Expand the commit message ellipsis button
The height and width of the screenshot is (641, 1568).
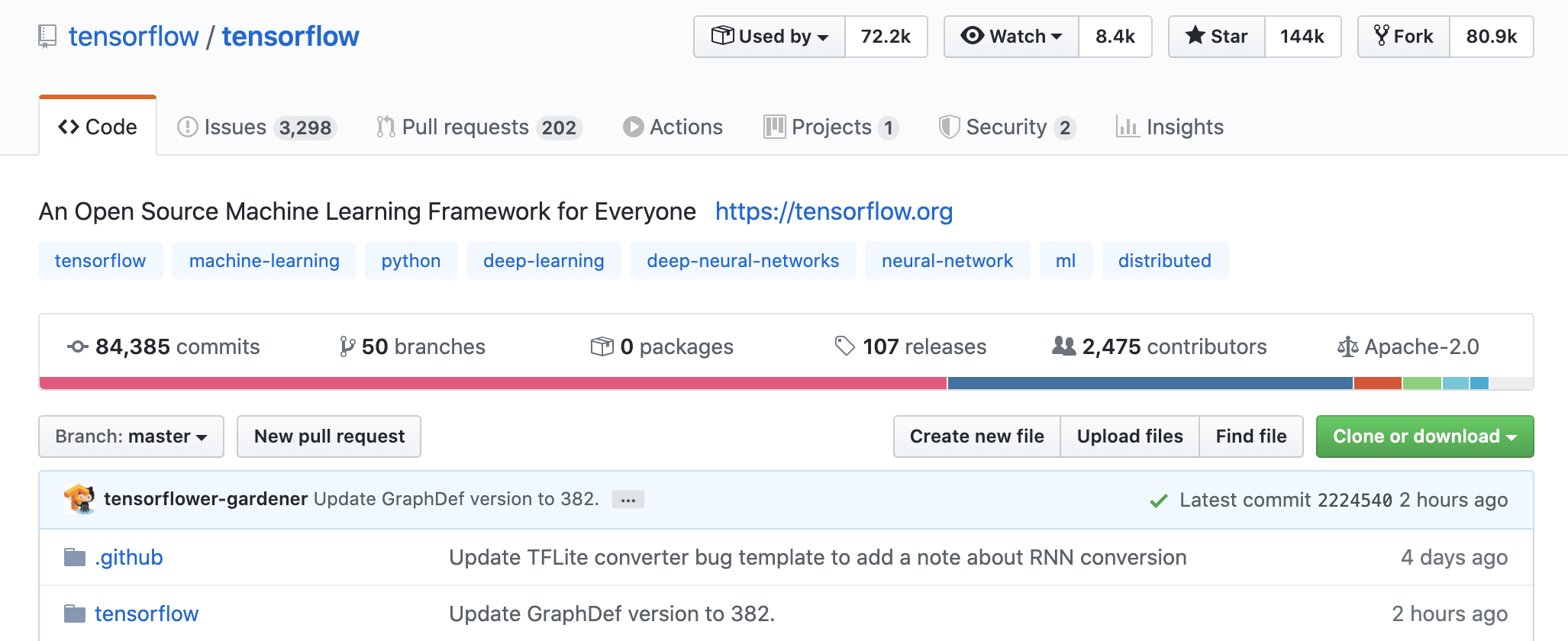coord(628,500)
